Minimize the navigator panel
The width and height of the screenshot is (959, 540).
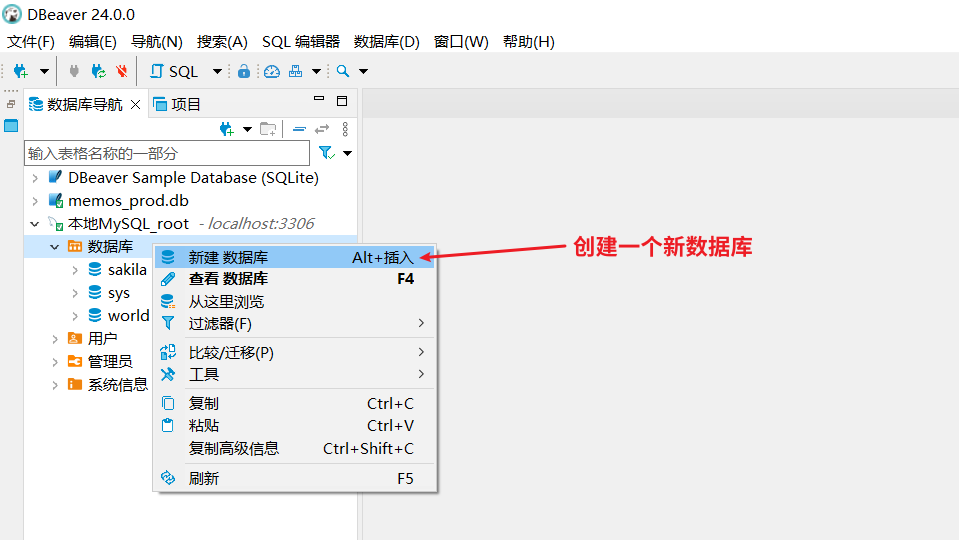[x=319, y=98]
